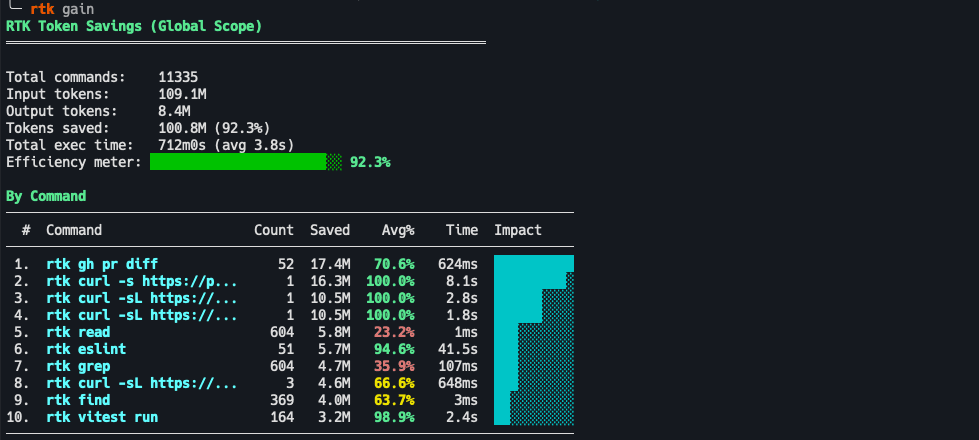979x440 pixels.
Task: Click the 'Command' column header
Action: tap(74, 230)
